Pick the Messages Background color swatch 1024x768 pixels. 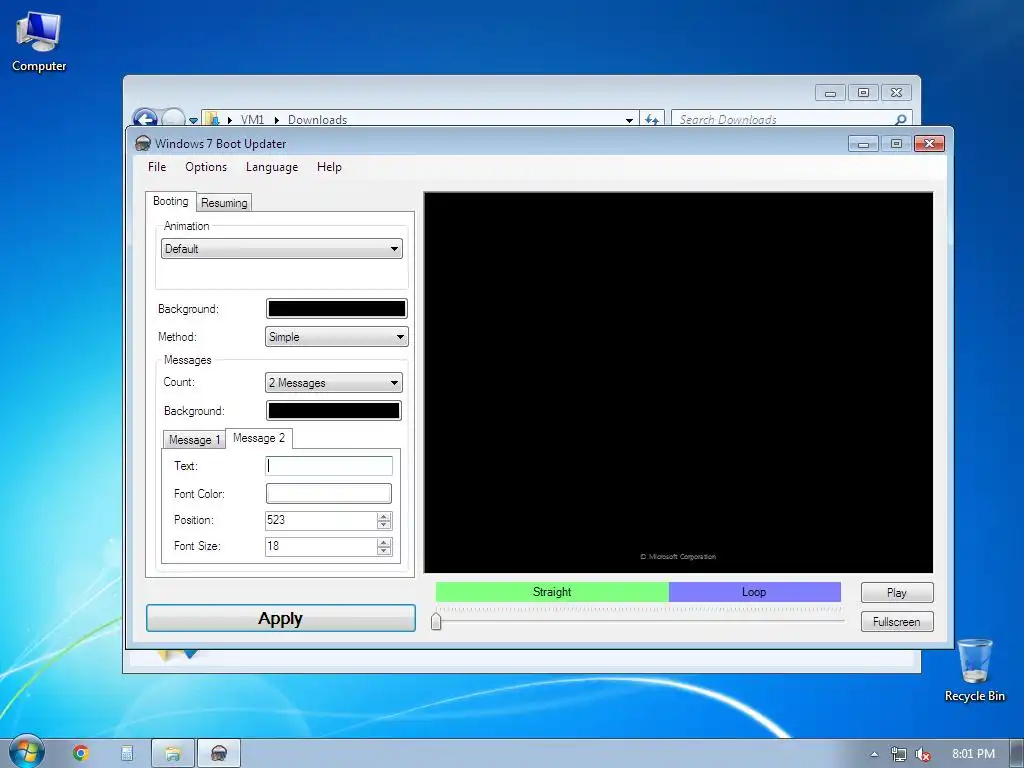coord(334,410)
